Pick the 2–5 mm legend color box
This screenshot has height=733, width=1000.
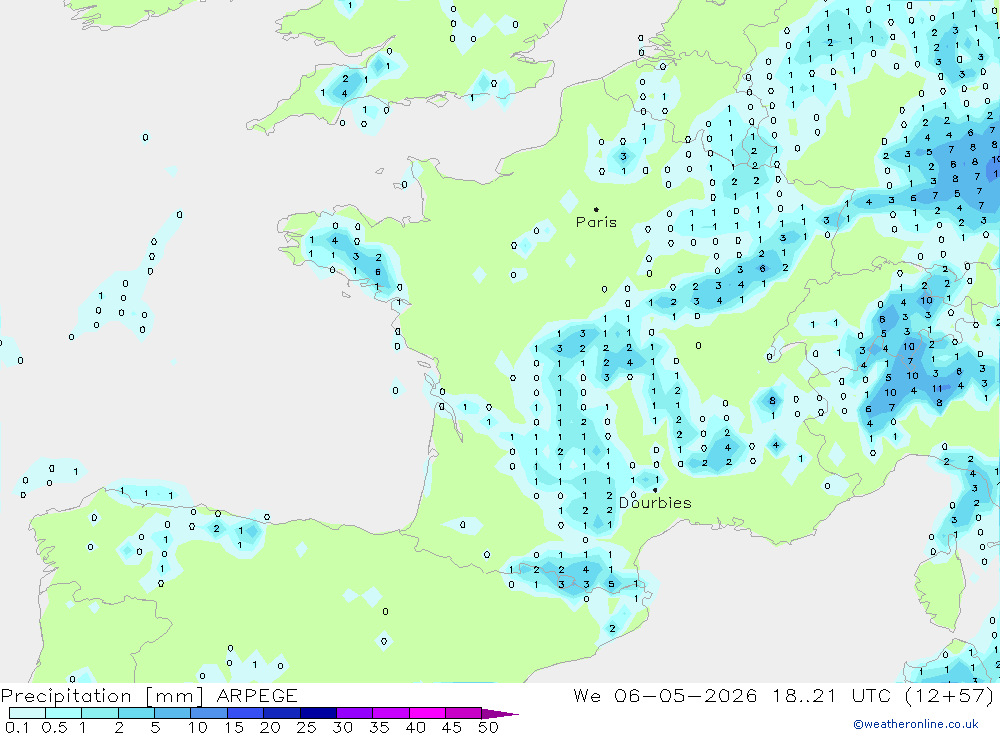click(136, 713)
